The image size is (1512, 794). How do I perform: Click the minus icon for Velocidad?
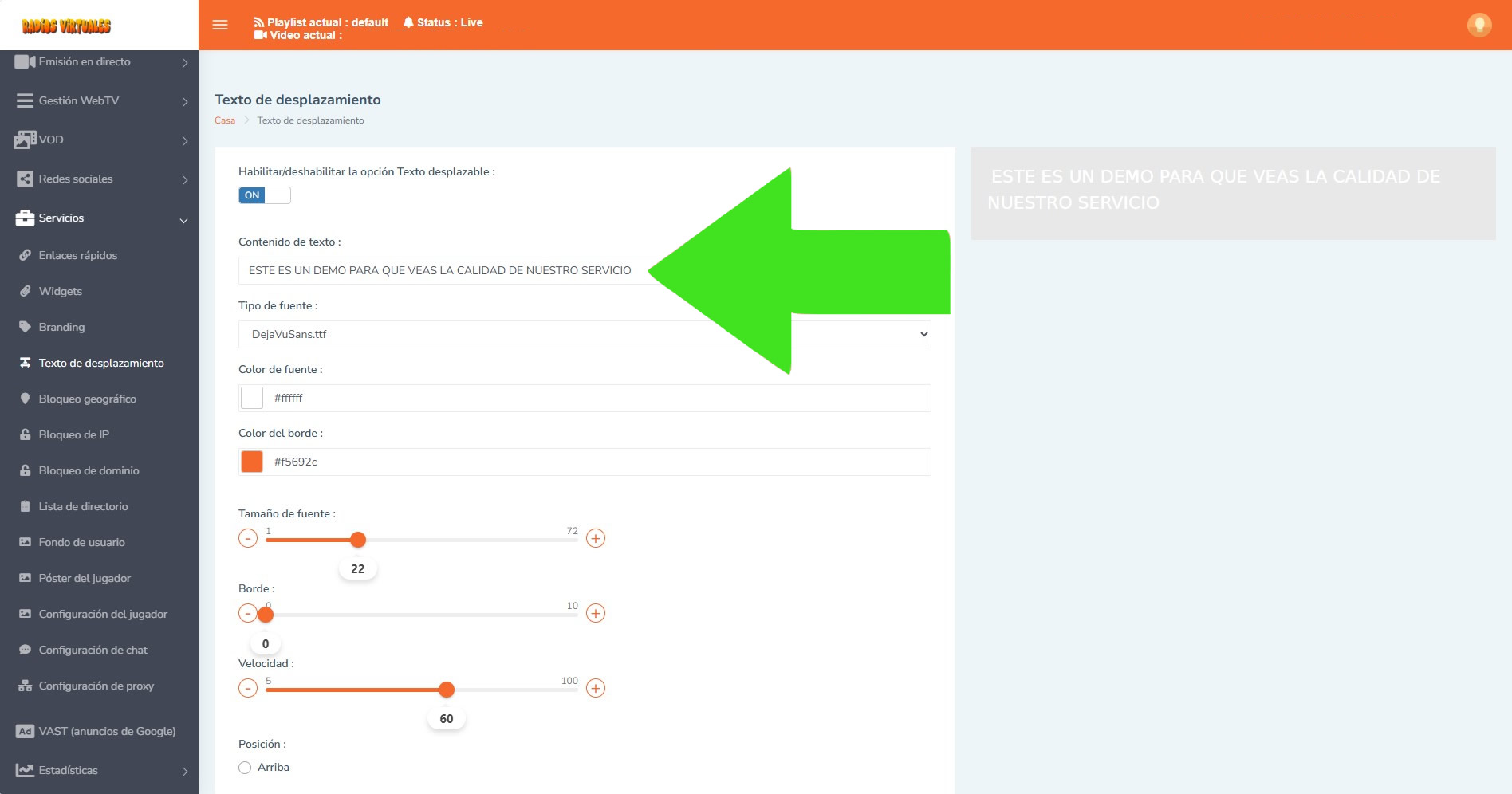248,688
